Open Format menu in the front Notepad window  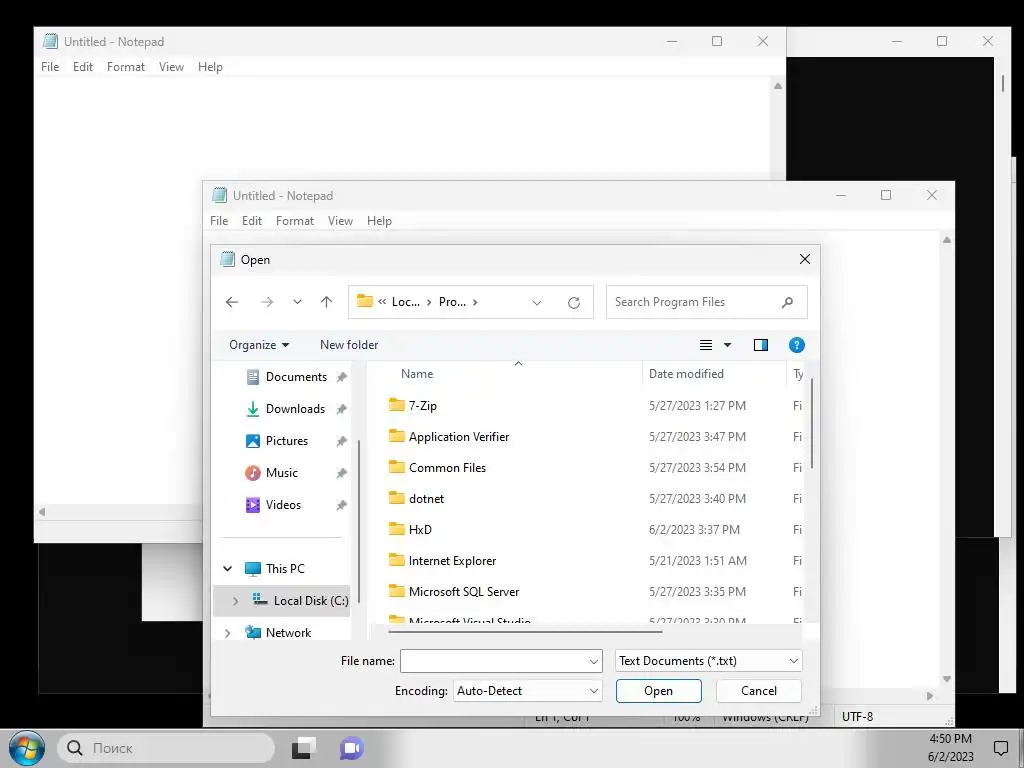pos(295,221)
